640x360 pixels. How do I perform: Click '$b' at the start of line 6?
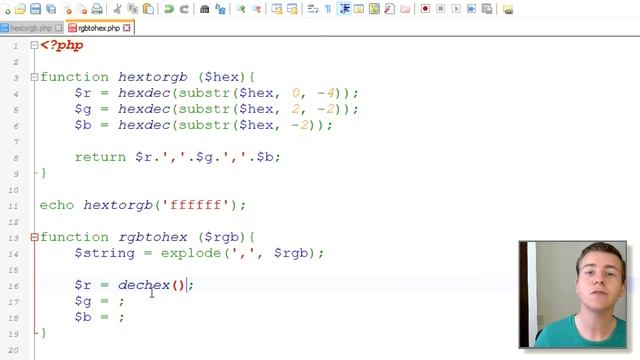(83, 125)
